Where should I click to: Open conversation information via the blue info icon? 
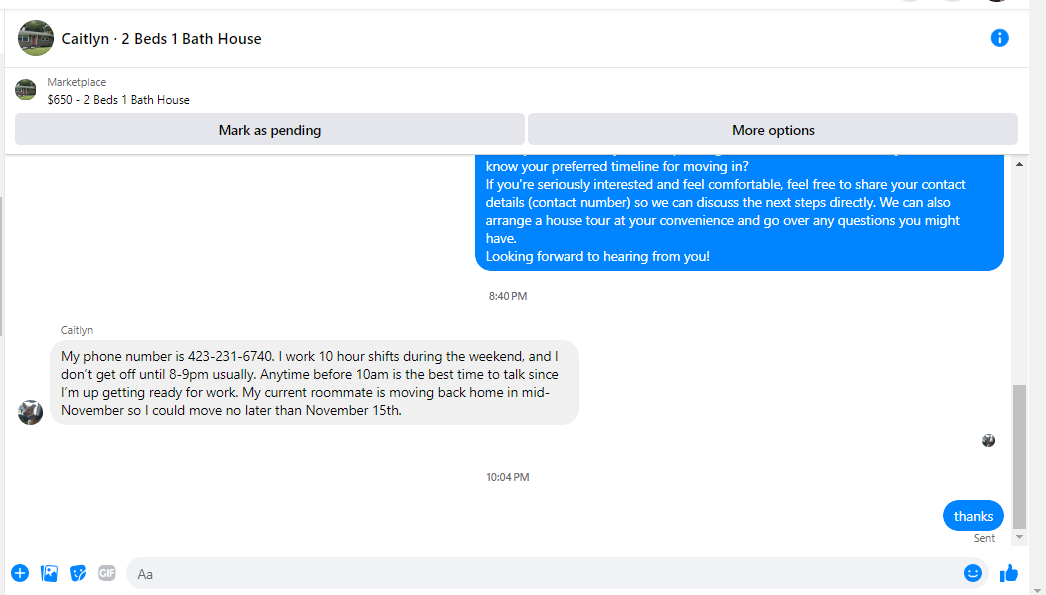point(999,38)
